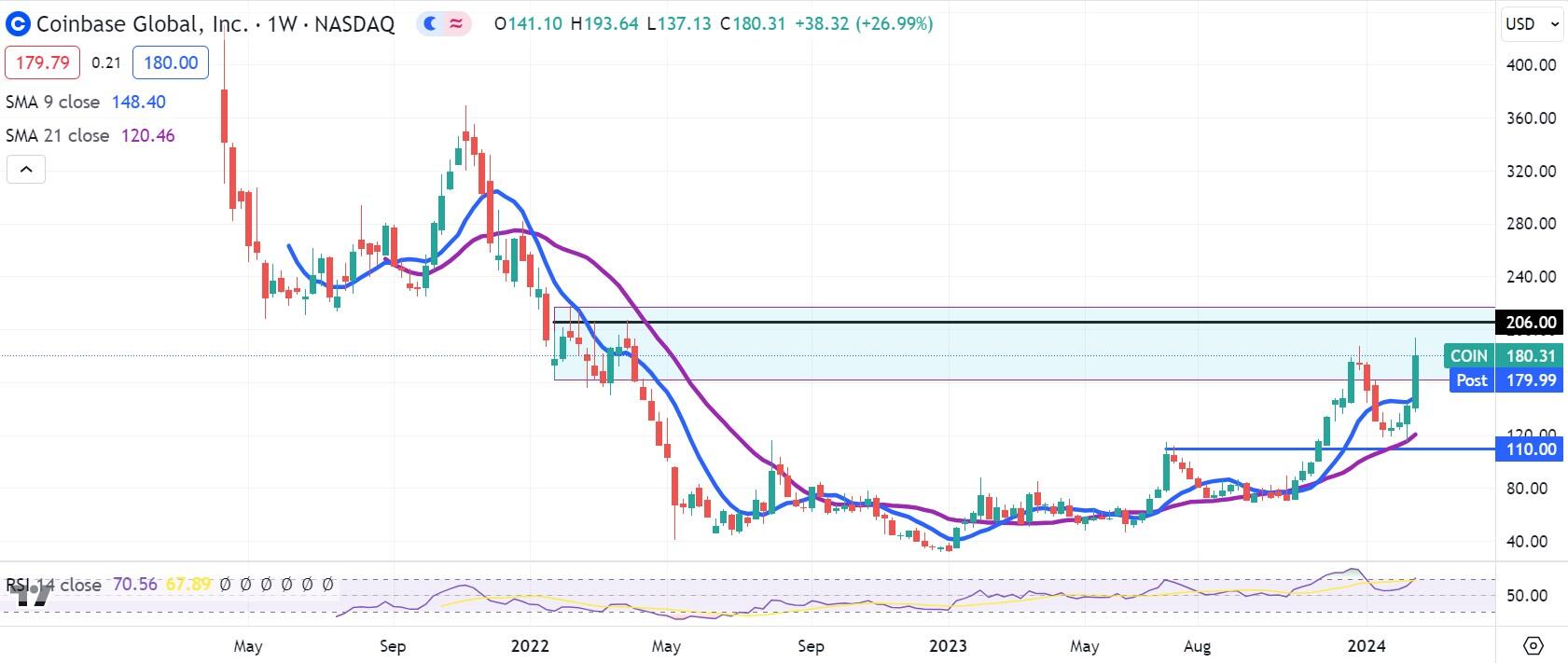Click the post-market moon session indicator
Viewport: 1568px width, 663px height.
(430, 24)
